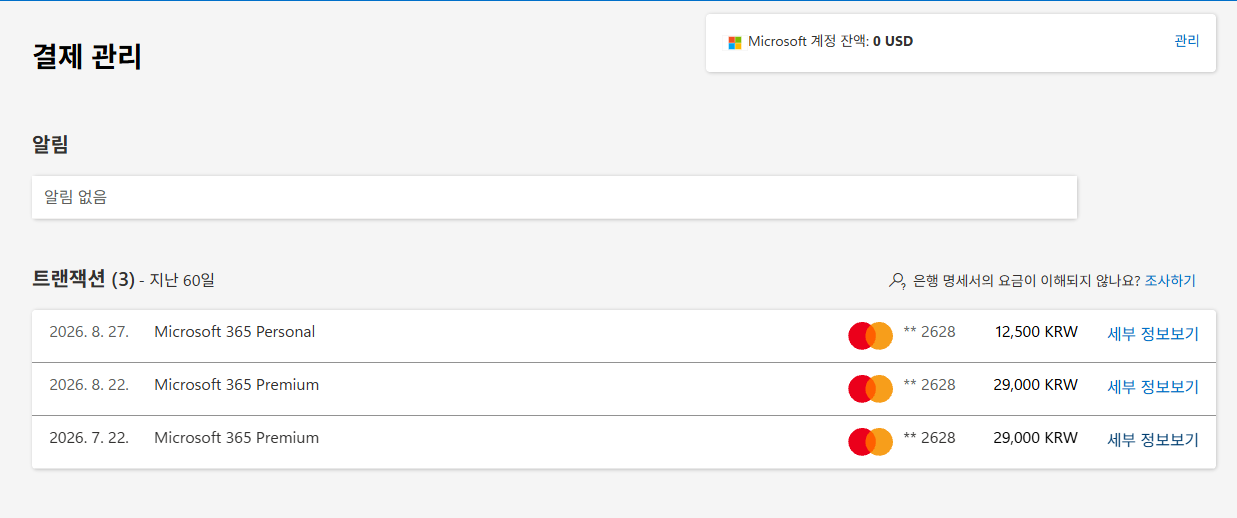1237x518 pixels.
Task: Click the 결제 관리 page heading
Action: (87, 57)
